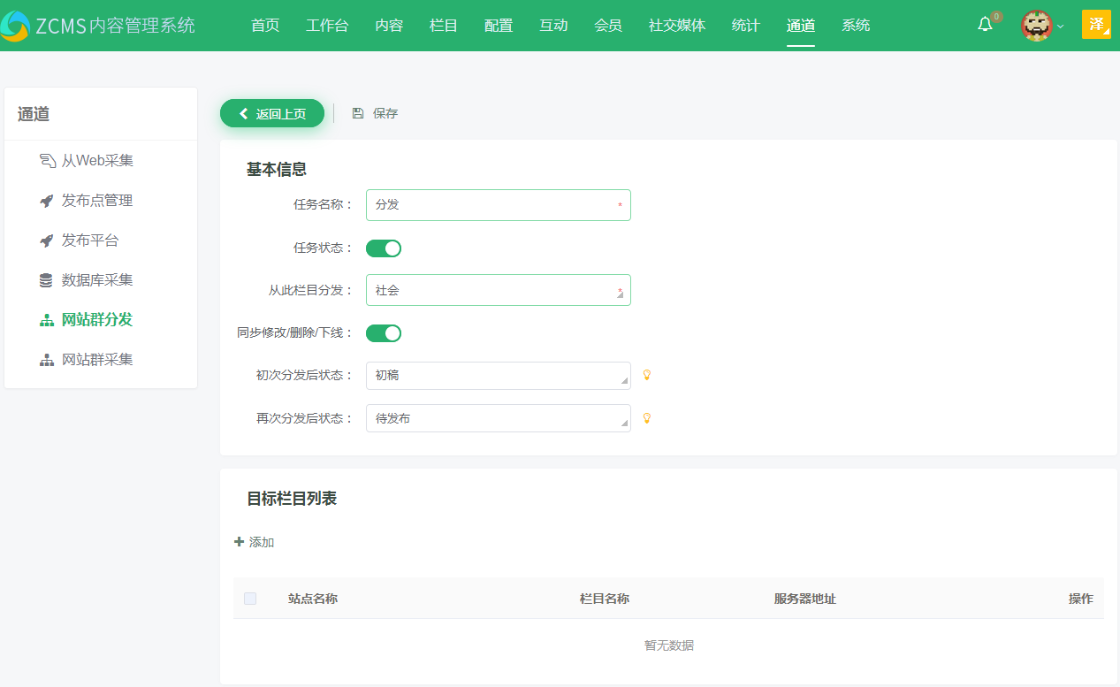Click the 保存 save disk icon
1120x687 pixels.
coord(356,113)
